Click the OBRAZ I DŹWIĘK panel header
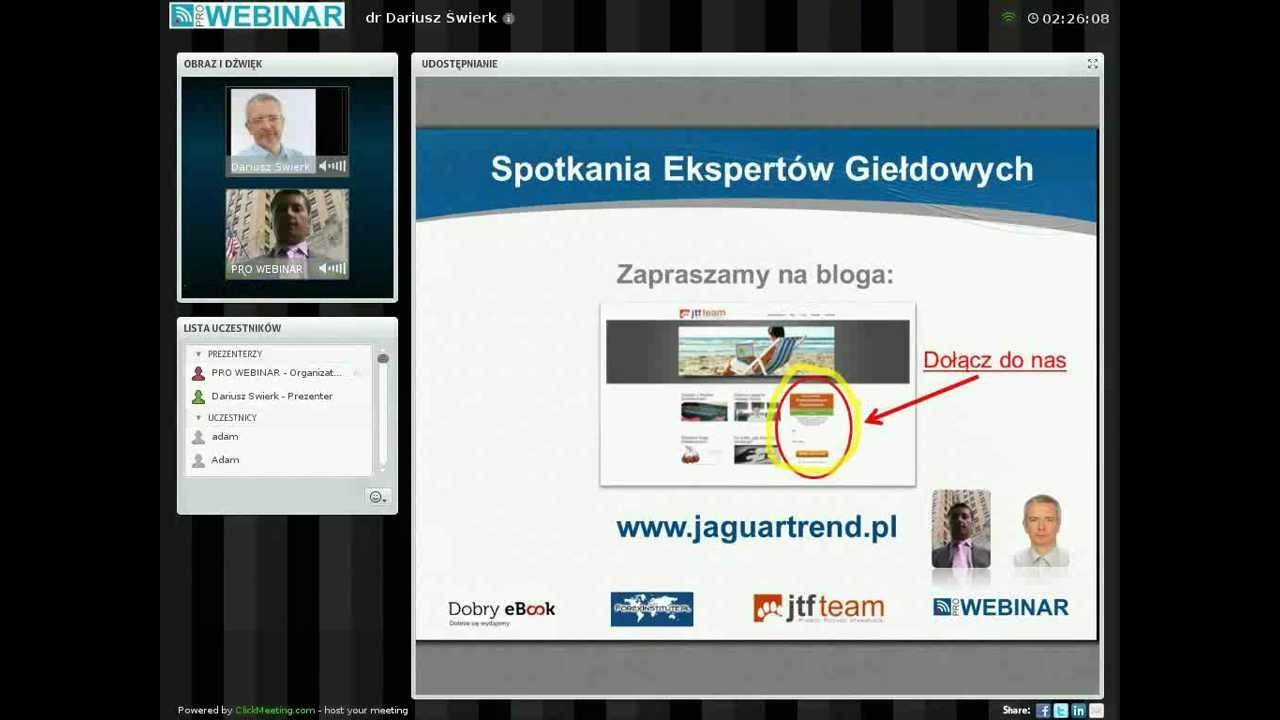The height and width of the screenshot is (720, 1280). click(287, 63)
